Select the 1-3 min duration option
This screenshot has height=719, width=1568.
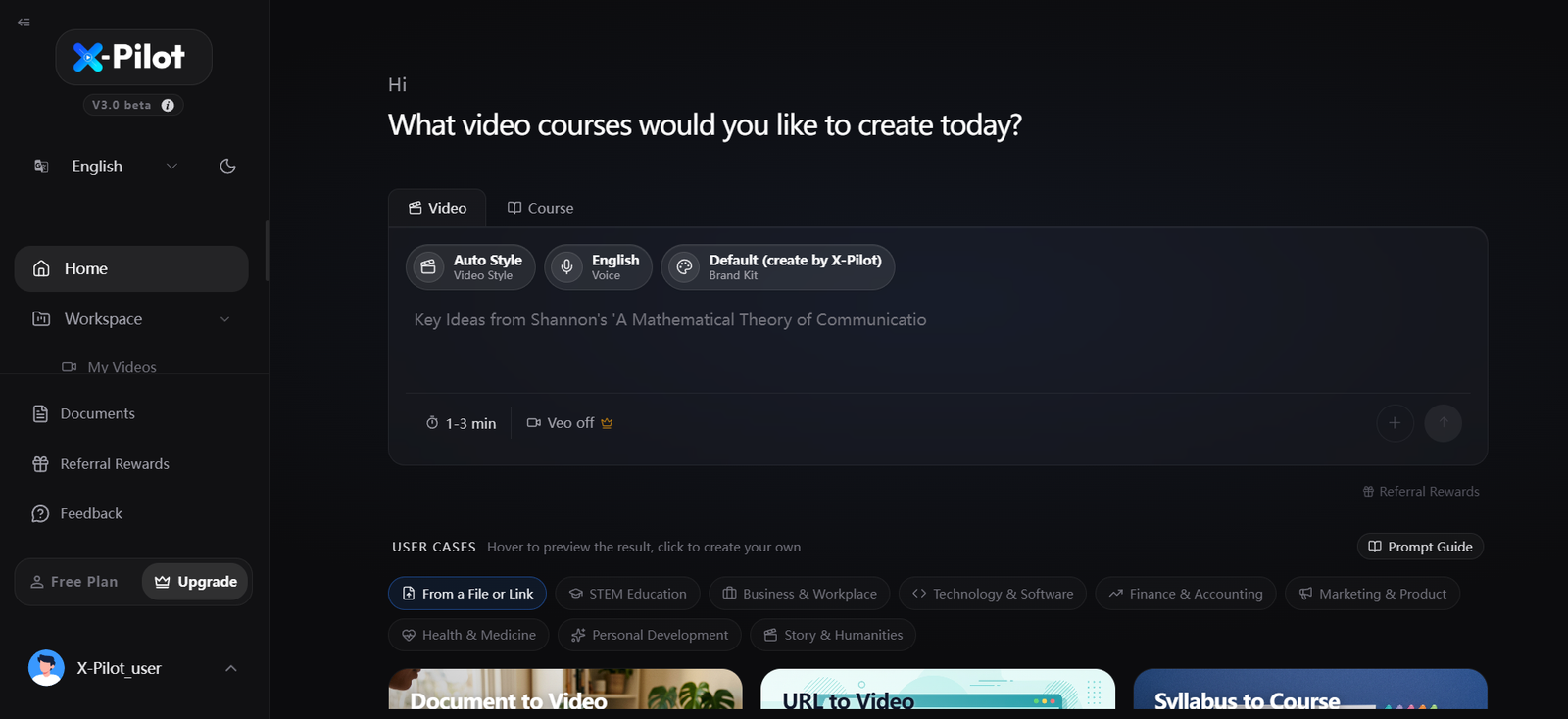(x=461, y=423)
